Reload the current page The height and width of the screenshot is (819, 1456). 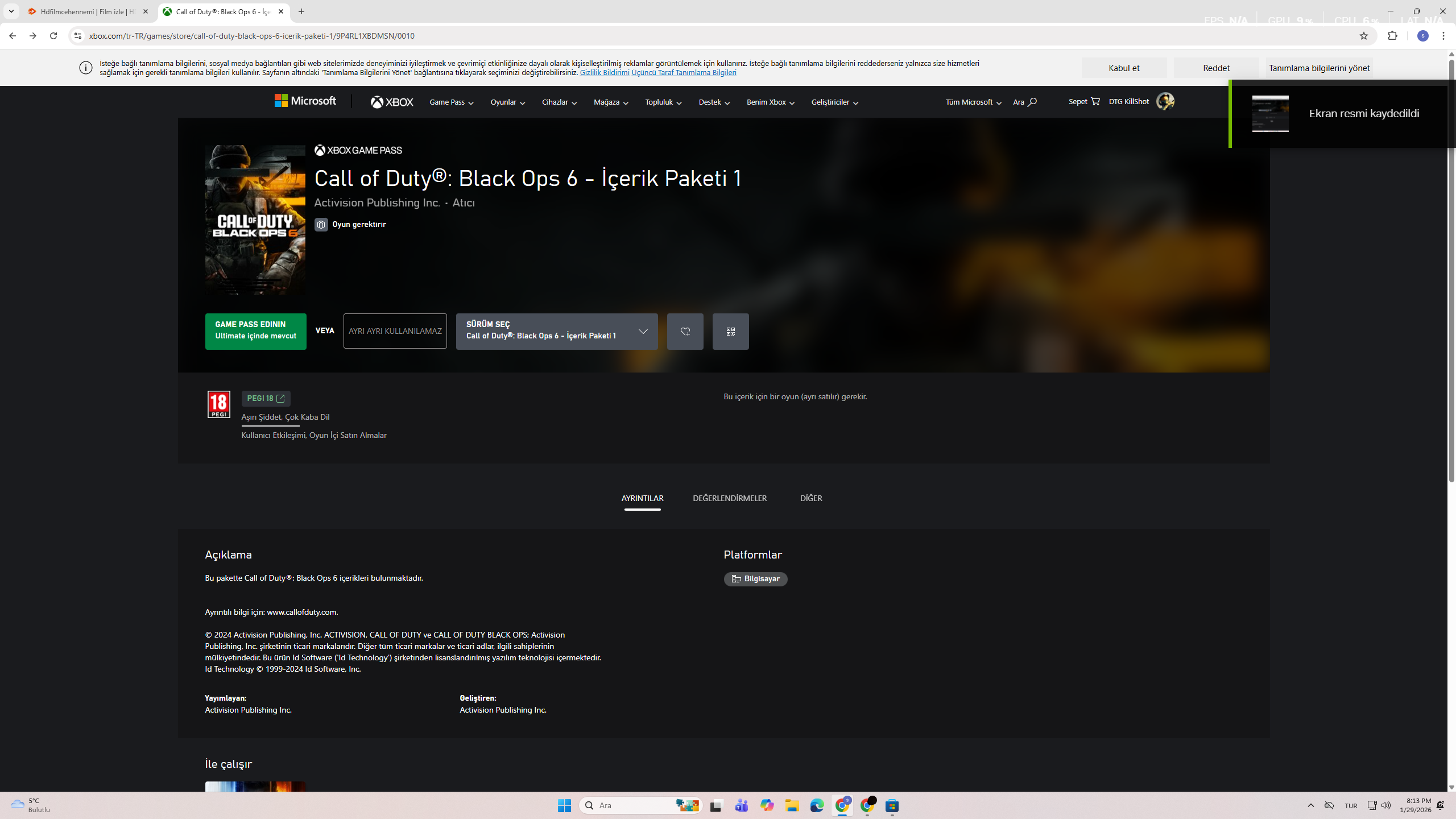point(53,36)
